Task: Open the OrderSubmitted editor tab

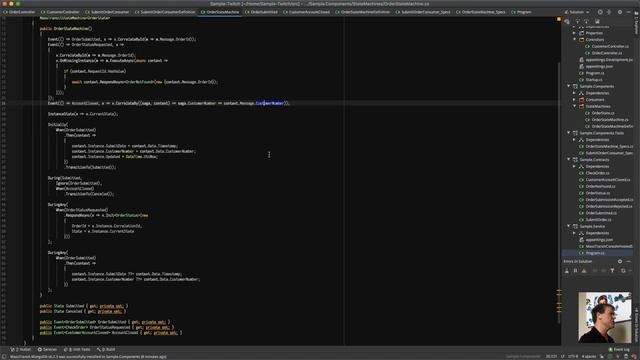Action: pyautogui.click(x=261, y=12)
